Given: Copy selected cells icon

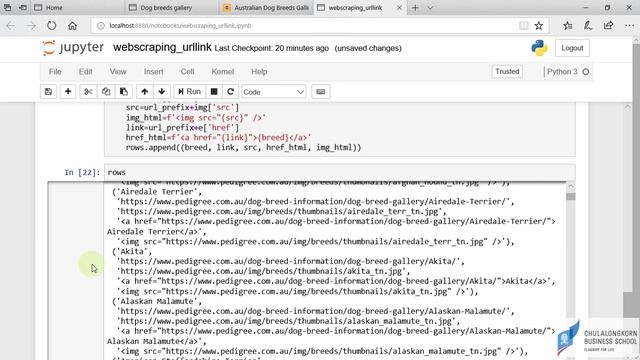Looking at the screenshot, I should [106, 92].
